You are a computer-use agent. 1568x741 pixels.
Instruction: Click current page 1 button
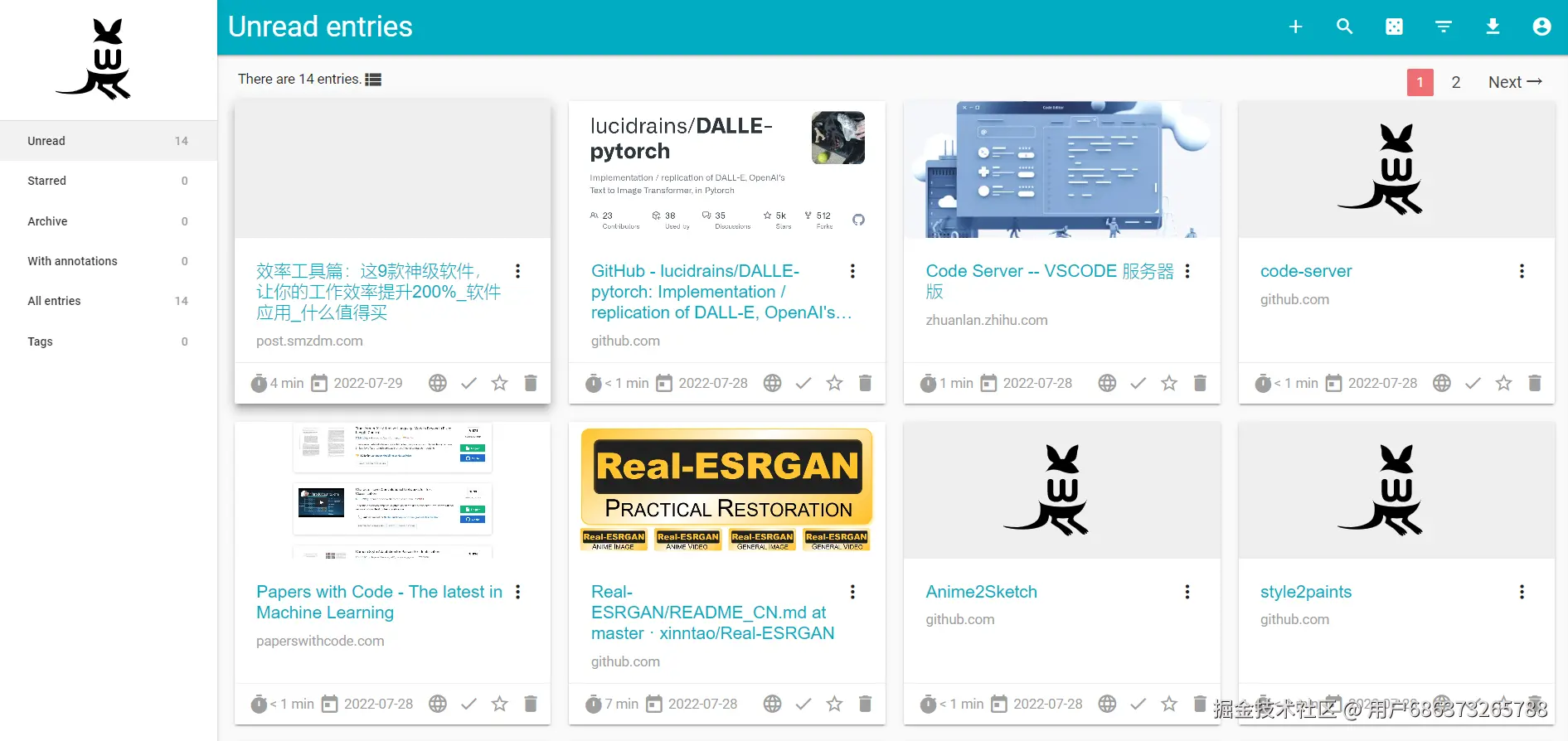point(1420,82)
